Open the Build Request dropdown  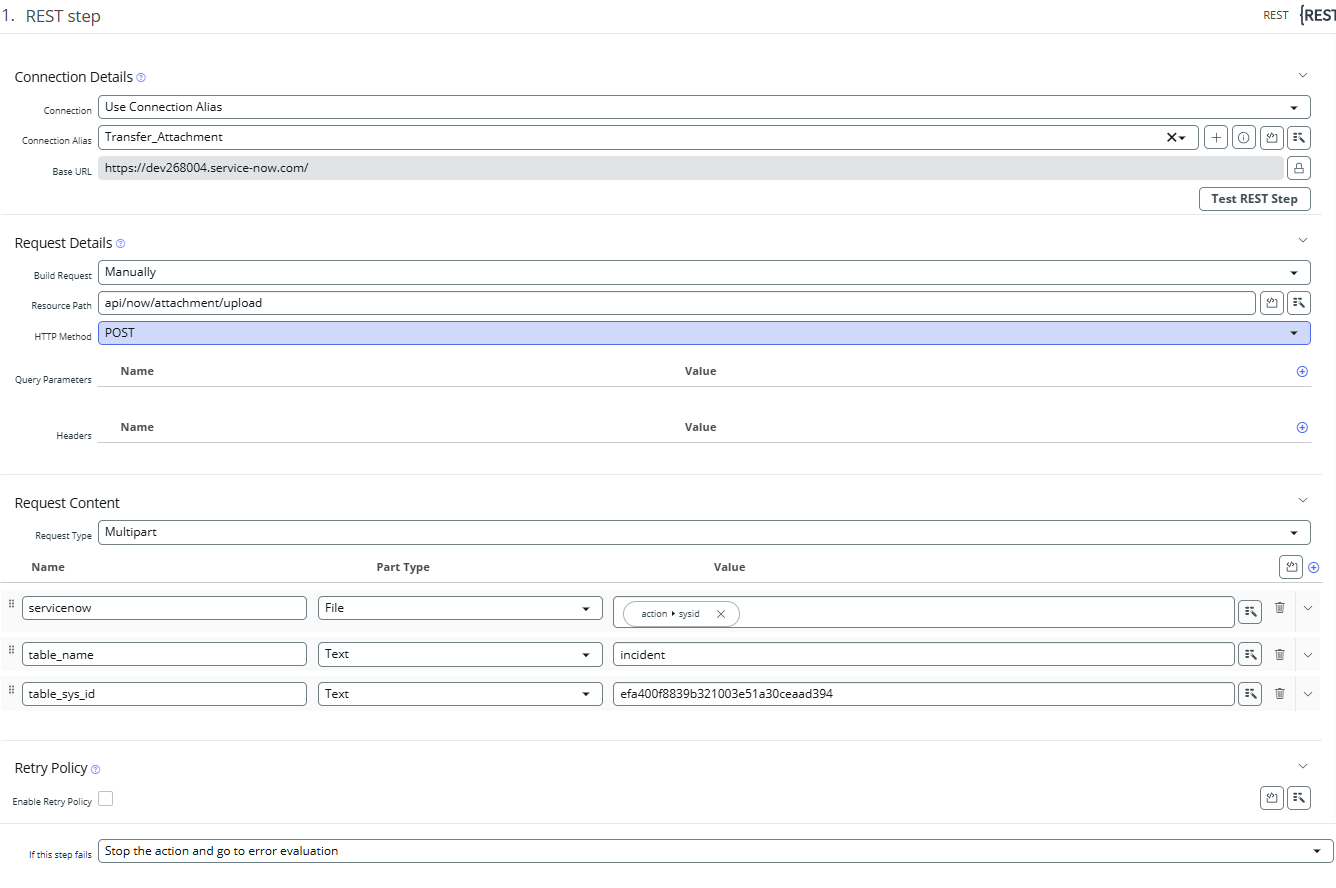tap(704, 272)
